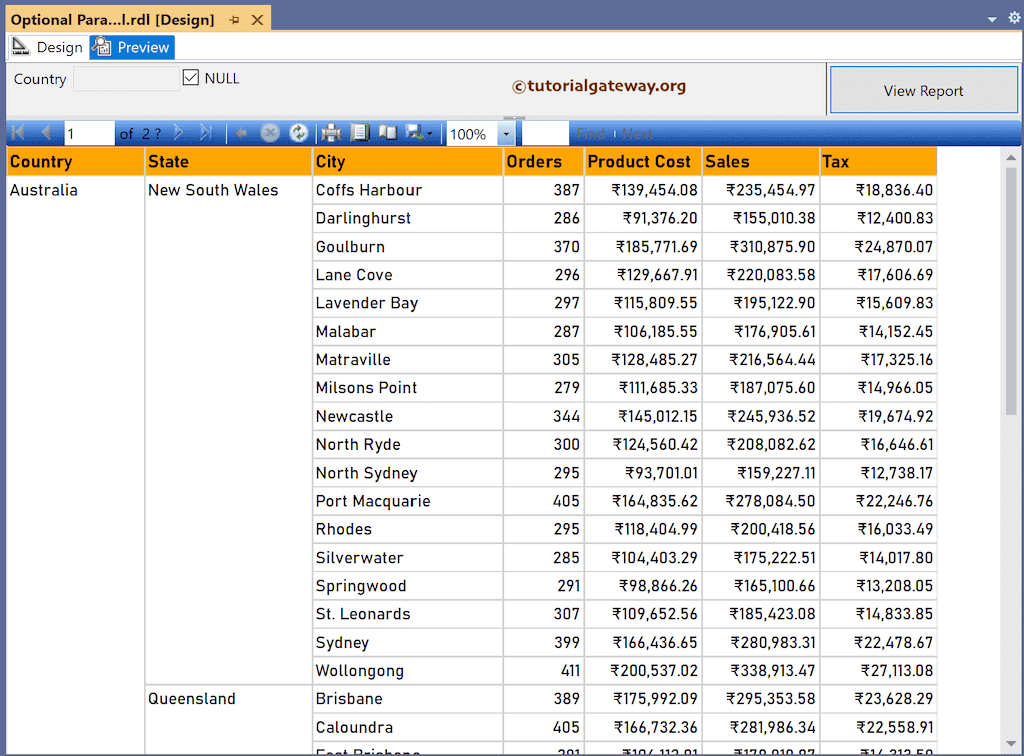Open the zoom percentage dropdown
The height and width of the screenshot is (756, 1024).
click(x=506, y=133)
